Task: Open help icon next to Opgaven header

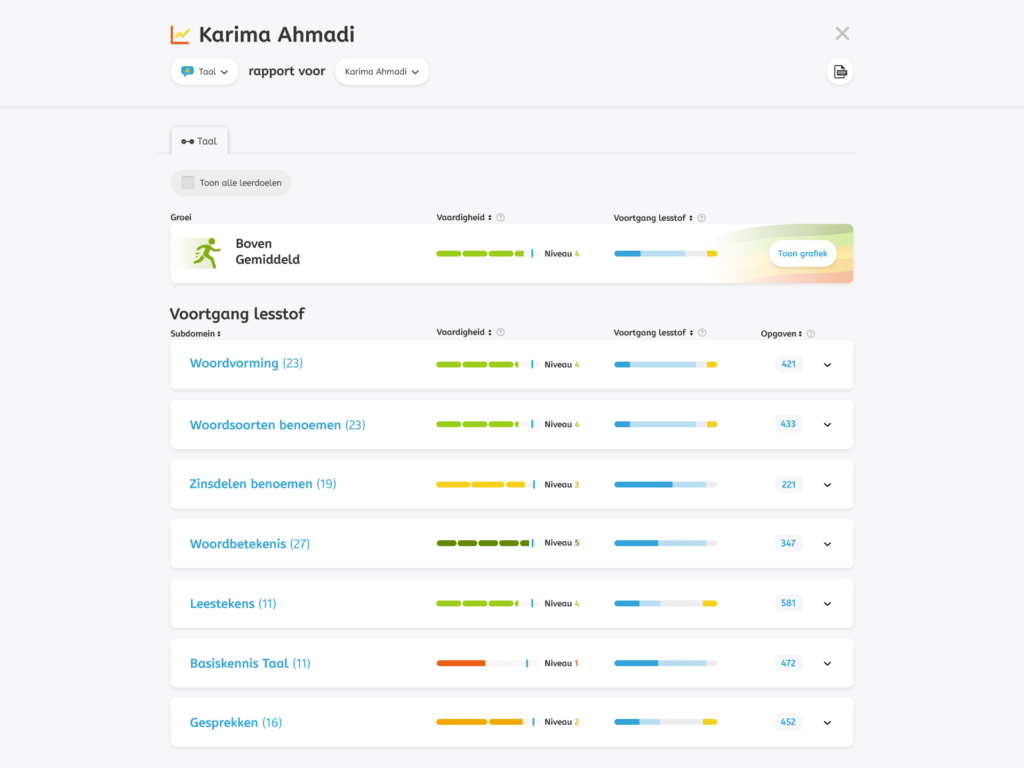Action: 811,334
